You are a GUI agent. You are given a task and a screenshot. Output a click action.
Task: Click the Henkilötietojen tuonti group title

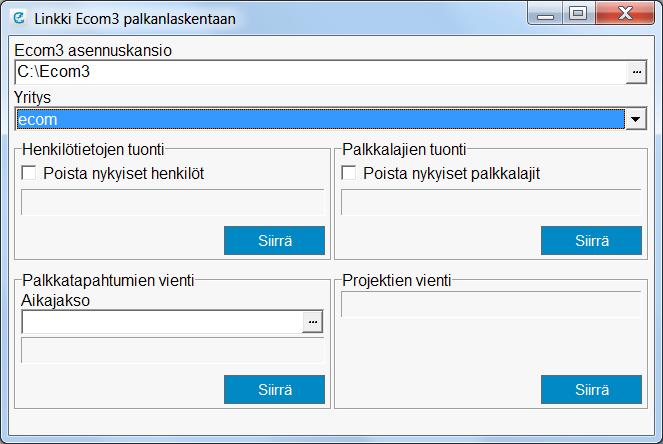click(93, 150)
